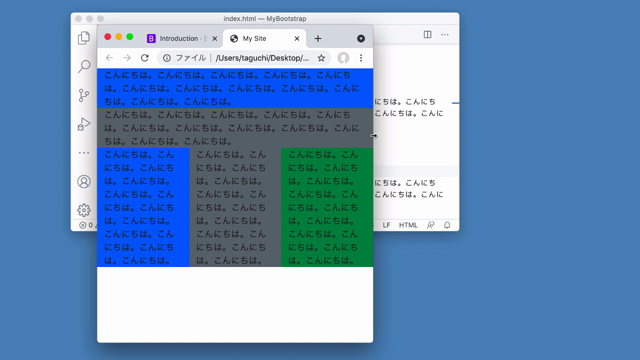Click the notifications bell in status bar
The width and height of the screenshot is (640, 360).
(447, 225)
